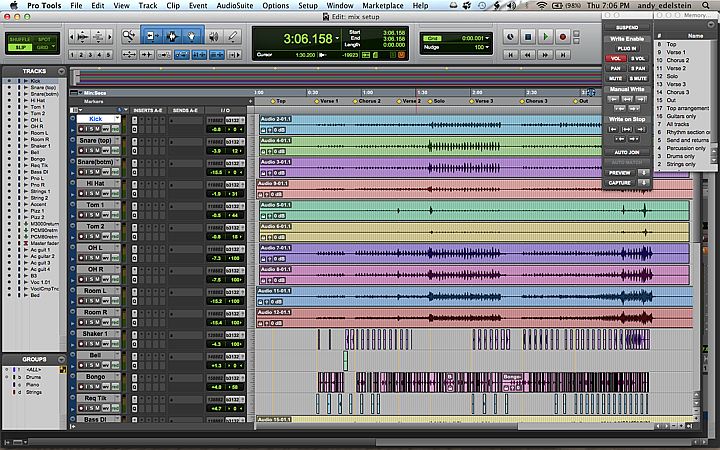
Task: Toggle MUTE write enable button
Action: pyautogui.click(x=616, y=79)
